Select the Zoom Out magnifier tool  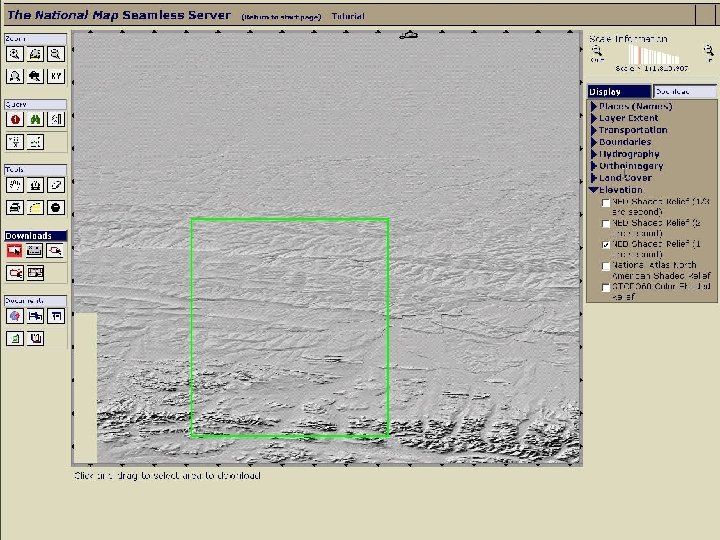click(x=56, y=54)
